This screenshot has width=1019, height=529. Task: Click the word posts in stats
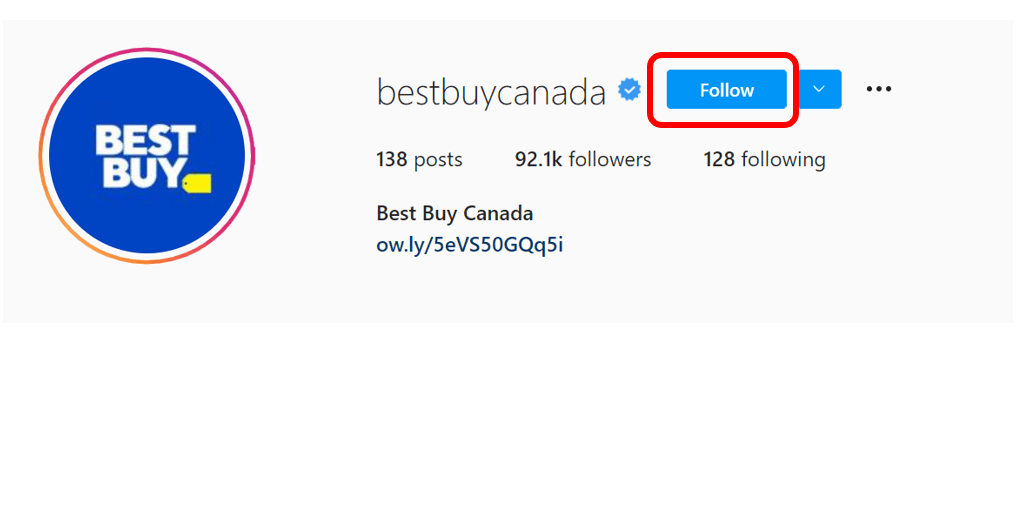(x=438, y=160)
